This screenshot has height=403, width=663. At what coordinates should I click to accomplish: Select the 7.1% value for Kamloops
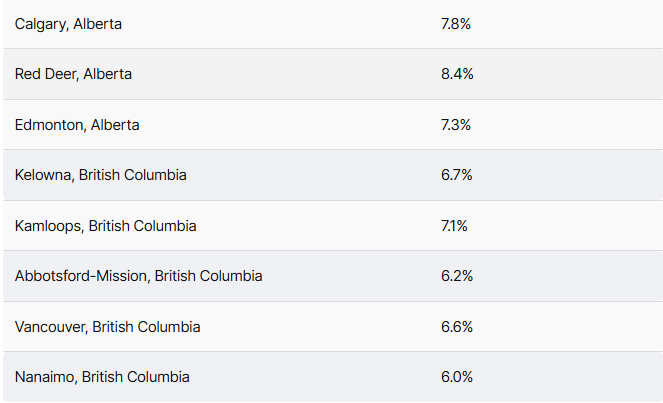coord(454,226)
